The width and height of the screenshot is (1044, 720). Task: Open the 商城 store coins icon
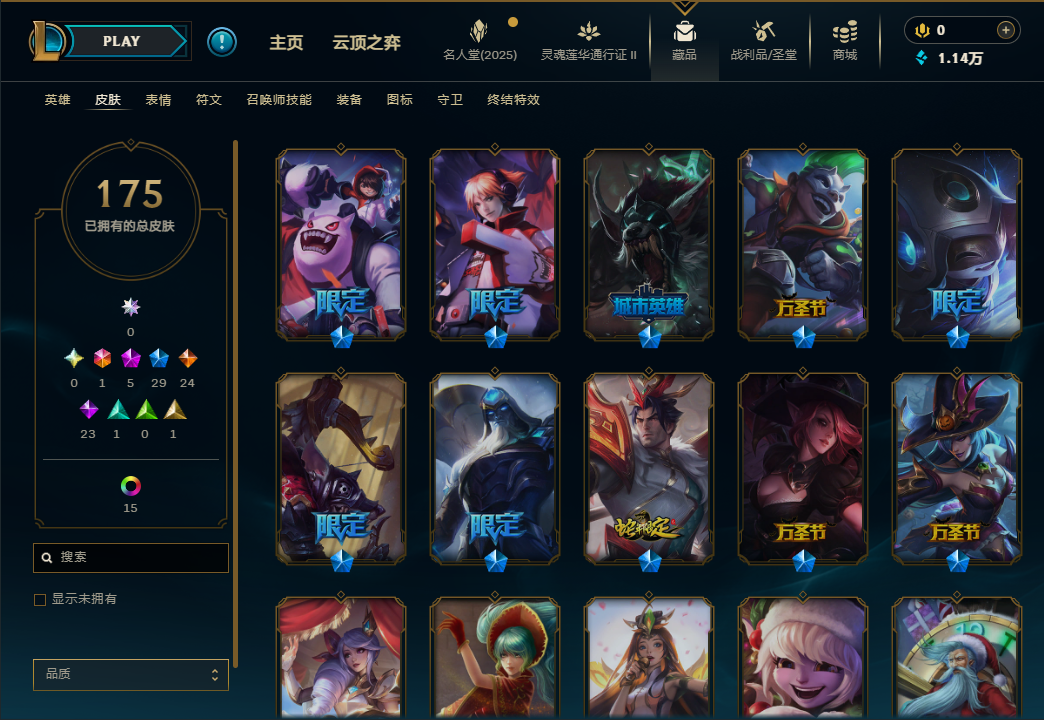pyautogui.click(x=845, y=31)
